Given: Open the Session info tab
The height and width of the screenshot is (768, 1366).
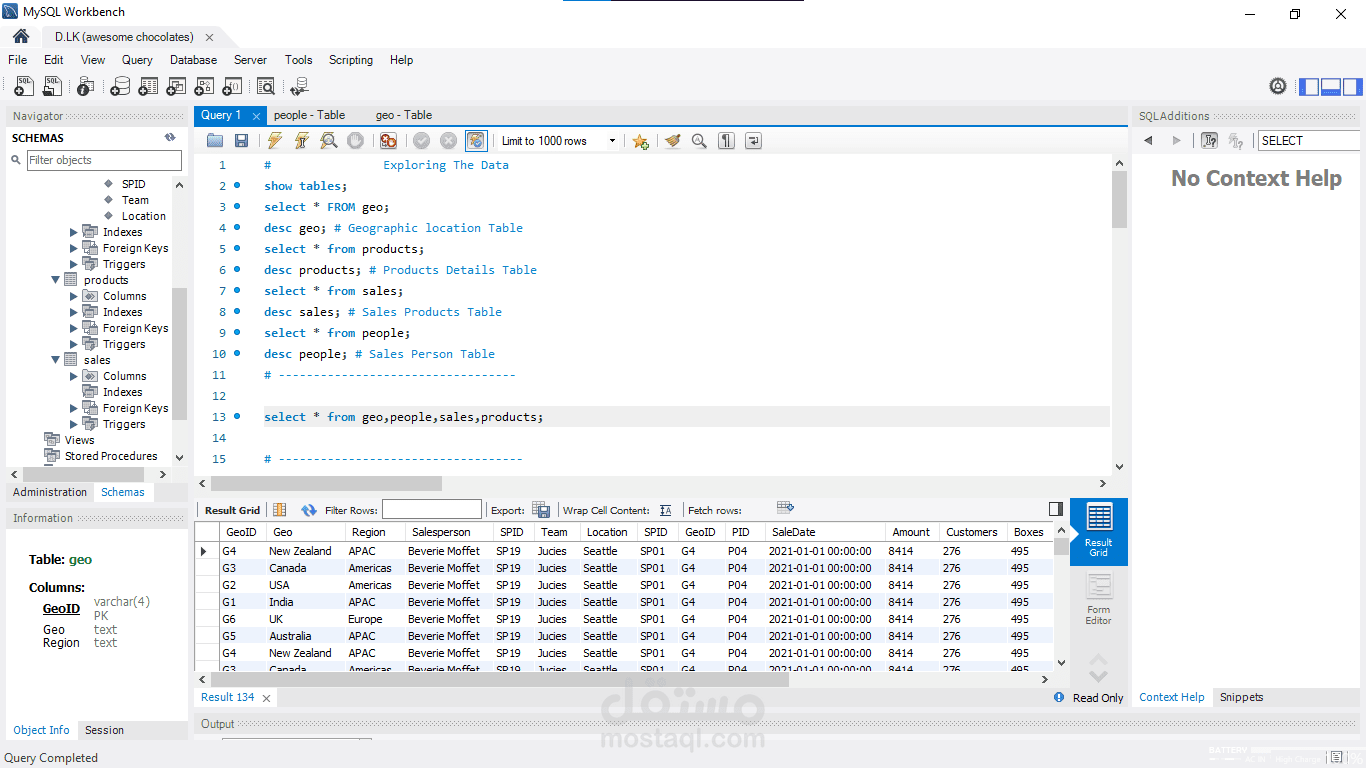Looking at the screenshot, I should pos(104,730).
